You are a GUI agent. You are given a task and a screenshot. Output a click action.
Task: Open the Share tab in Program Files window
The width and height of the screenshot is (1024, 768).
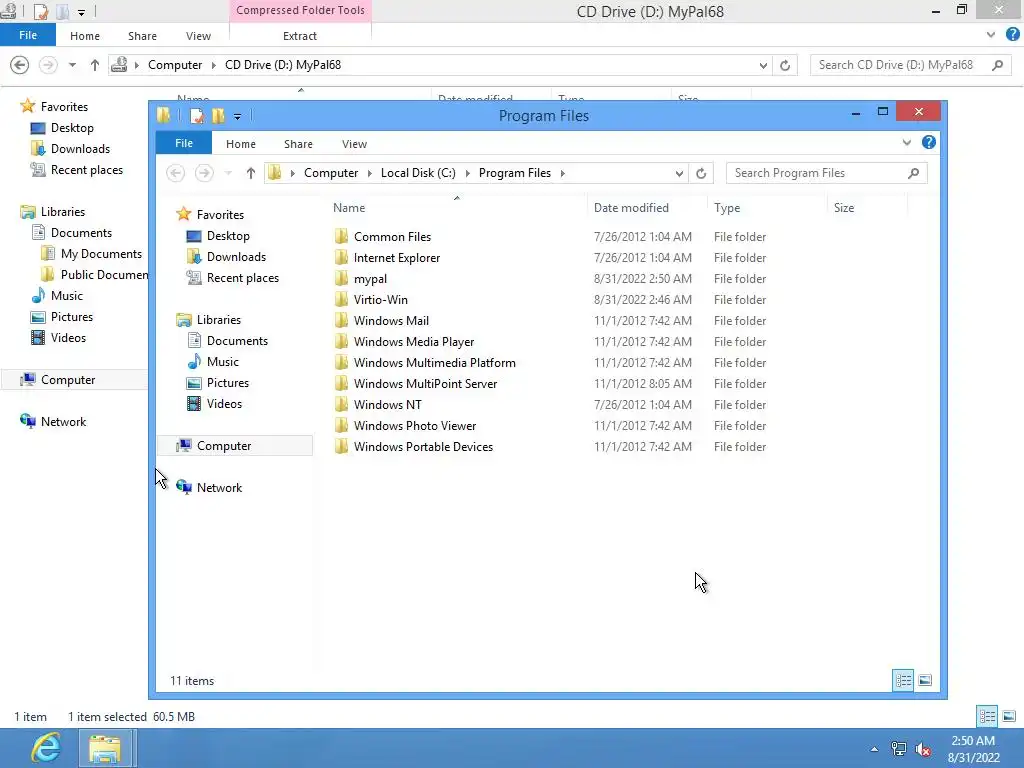(298, 144)
